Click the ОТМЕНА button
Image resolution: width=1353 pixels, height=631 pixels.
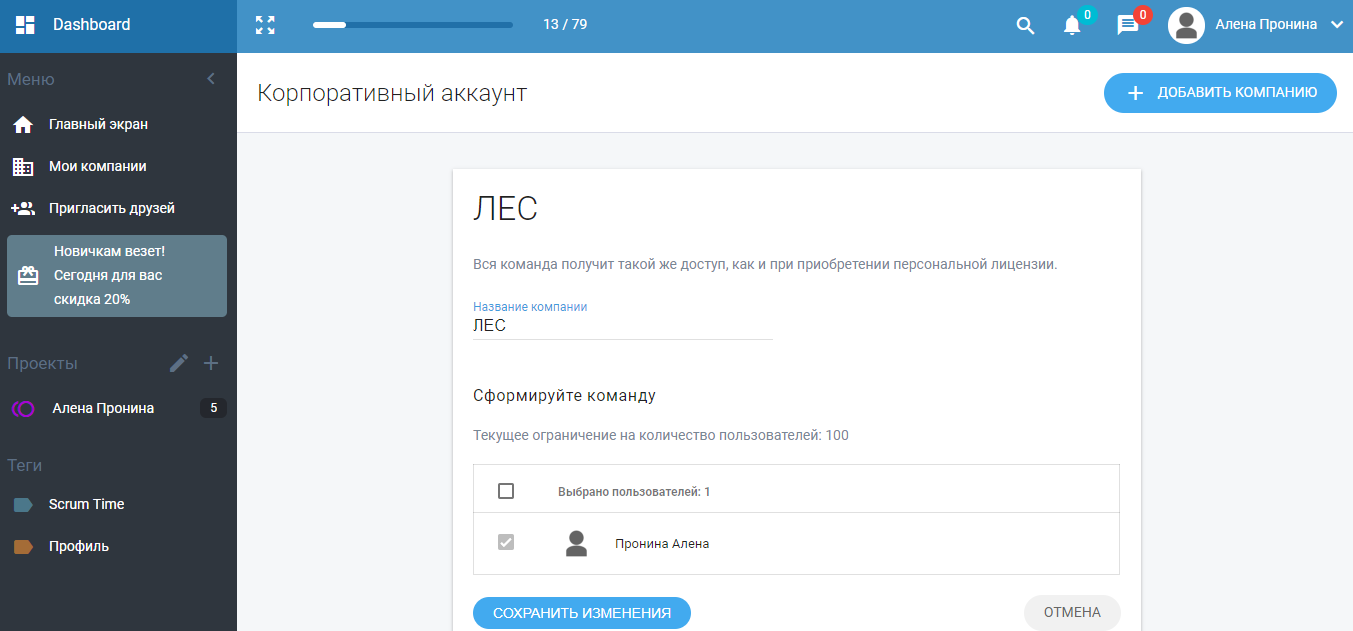(1072, 613)
